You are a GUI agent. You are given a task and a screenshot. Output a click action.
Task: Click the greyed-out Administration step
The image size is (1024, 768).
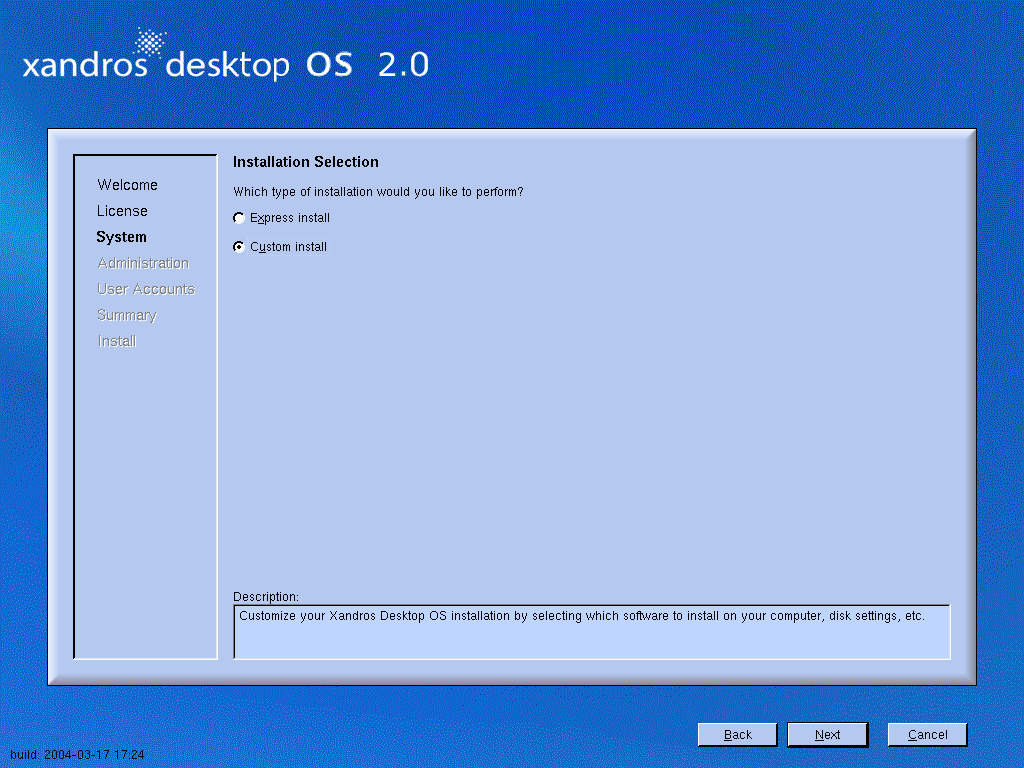coord(143,263)
